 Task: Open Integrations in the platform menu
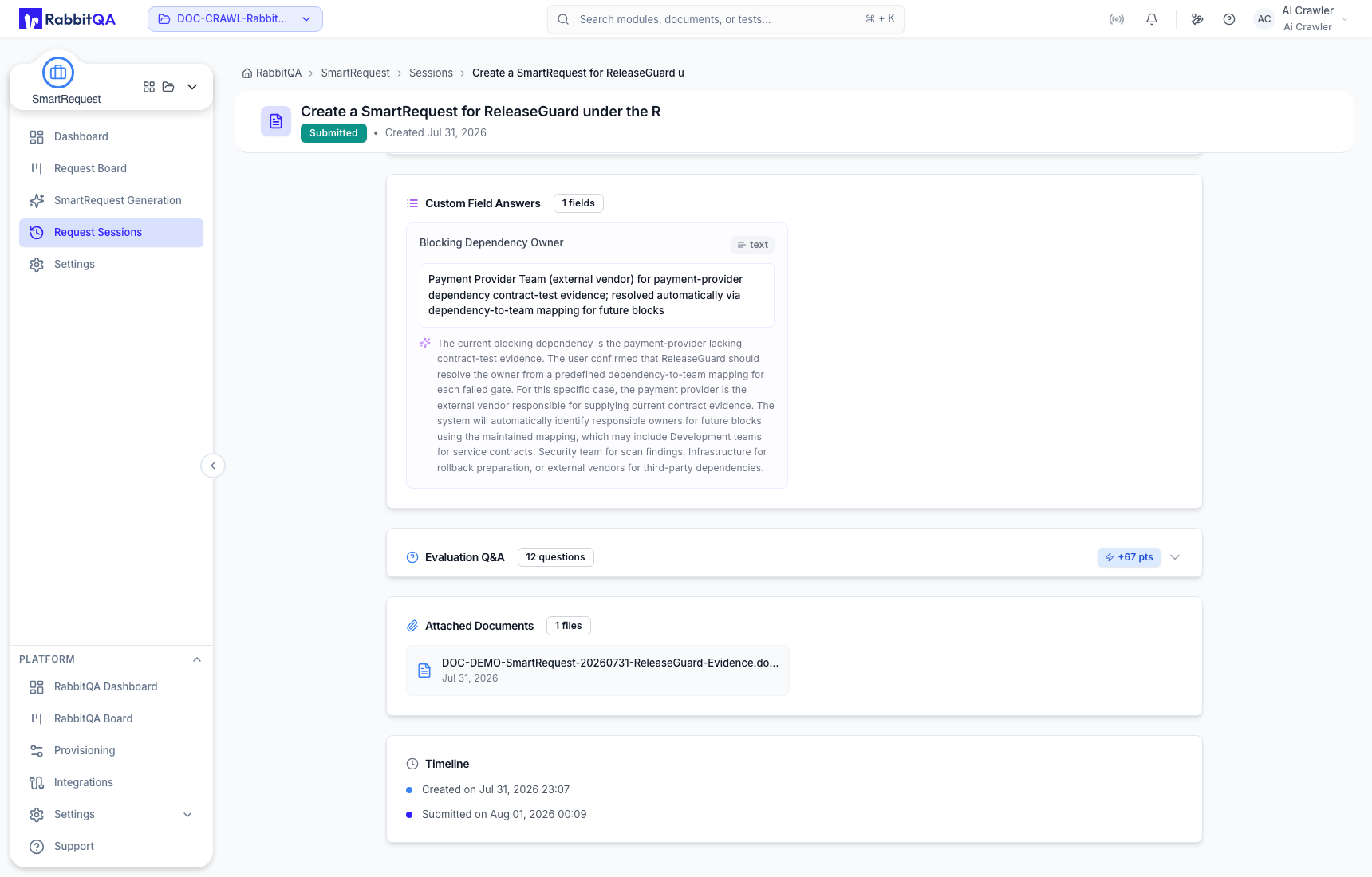click(x=111, y=783)
